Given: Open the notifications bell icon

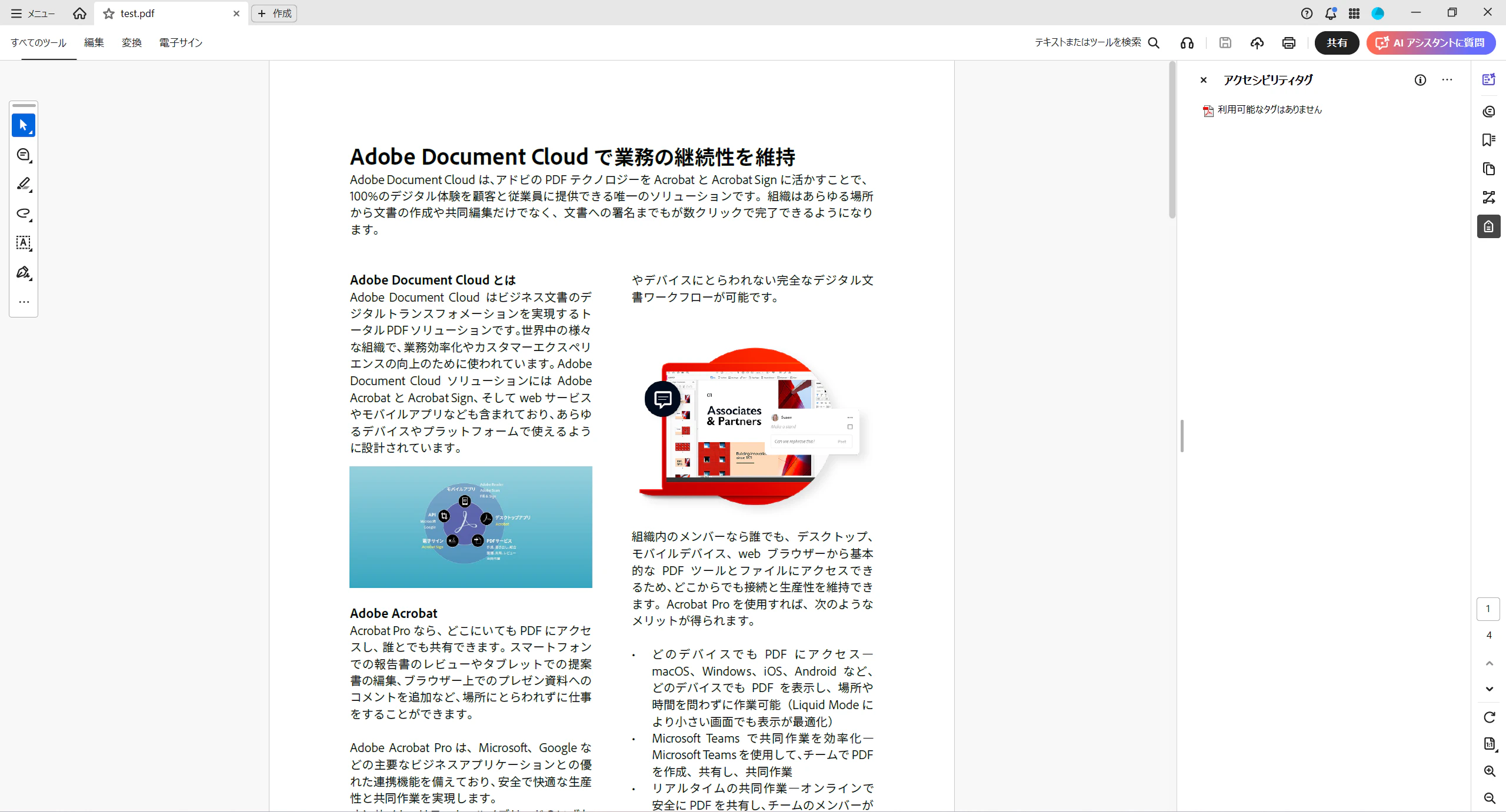Looking at the screenshot, I should (x=1331, y=14).
